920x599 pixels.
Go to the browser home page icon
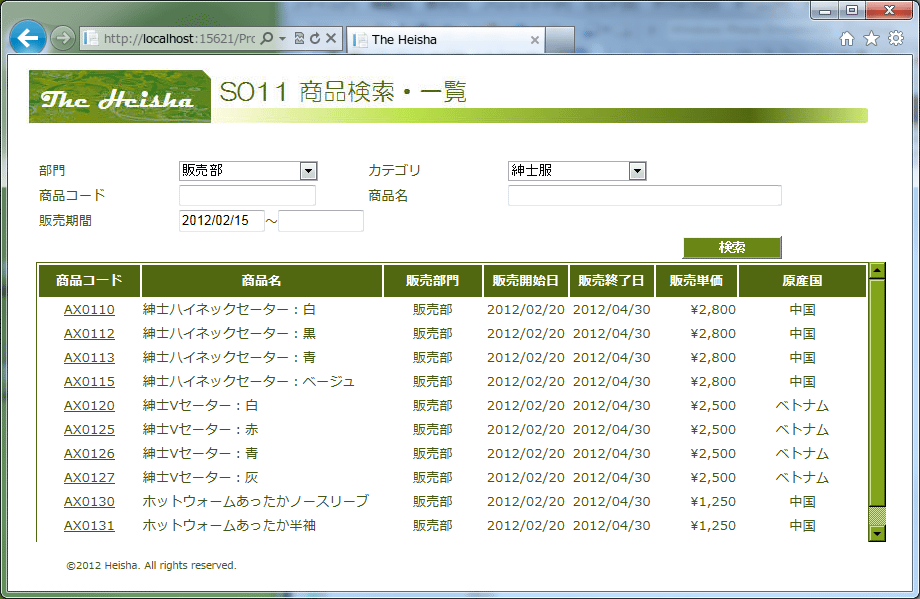click(x=847, y=39)
